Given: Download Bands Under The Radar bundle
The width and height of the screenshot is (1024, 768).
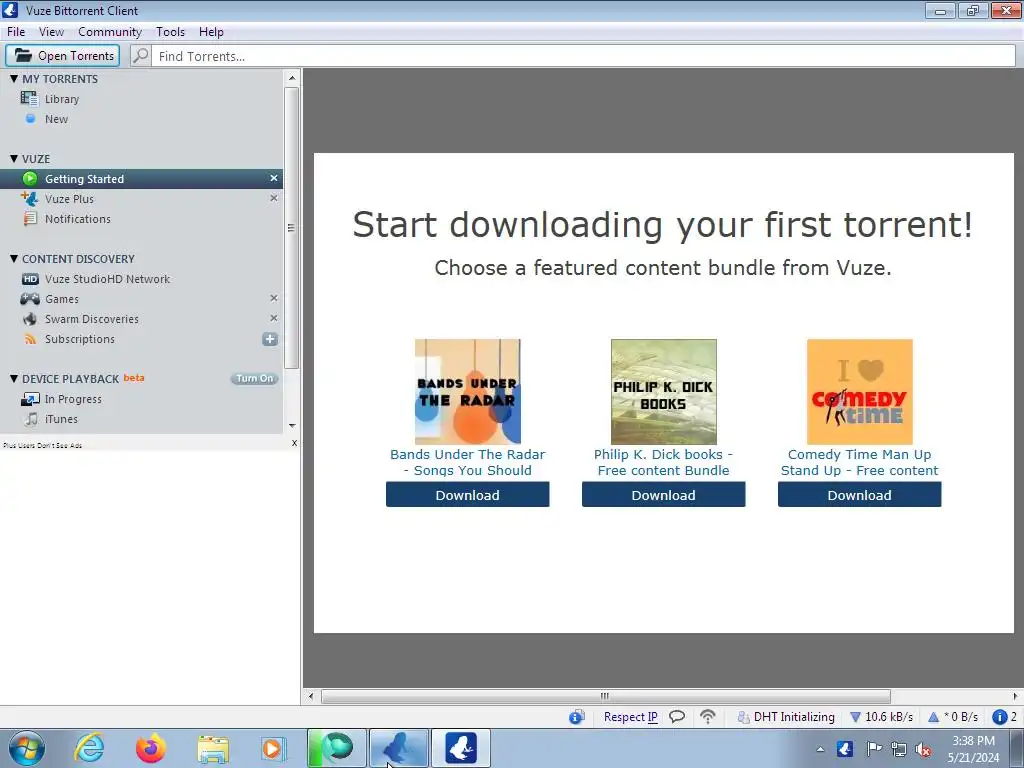Looking at the screenshot, I should click(468, 495).
